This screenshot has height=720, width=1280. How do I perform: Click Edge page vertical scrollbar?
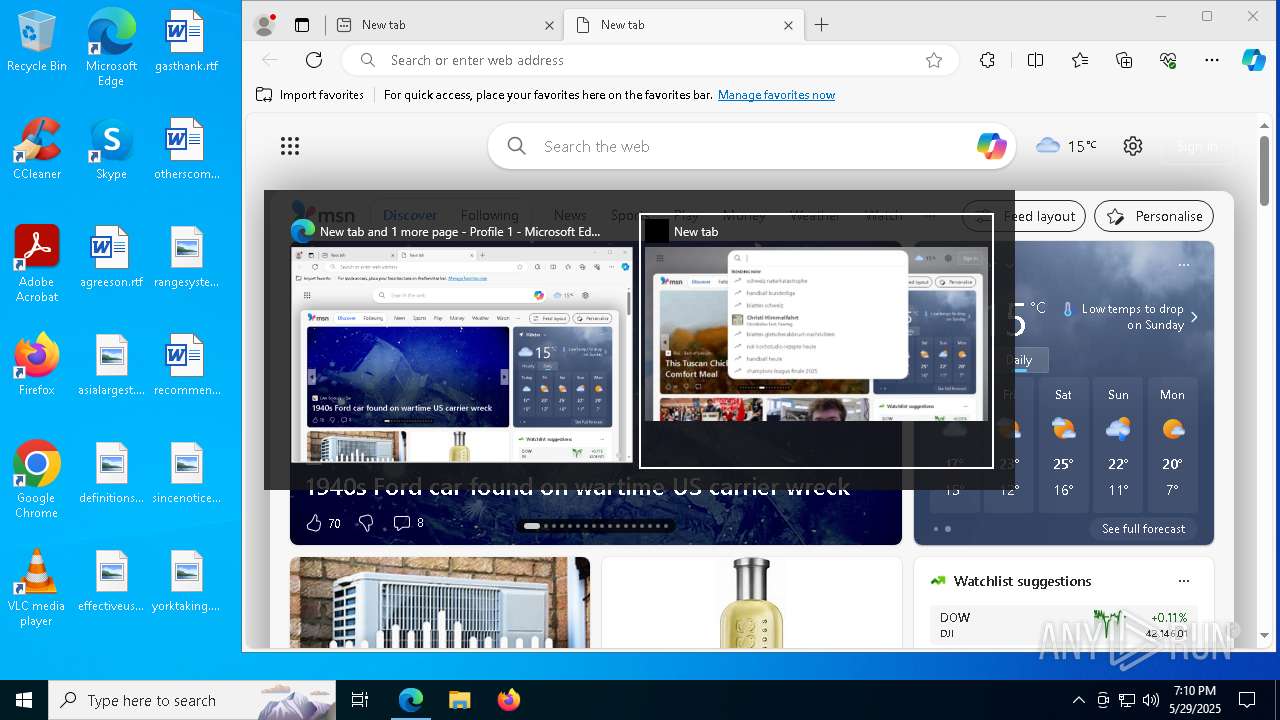(x=1264, y=170)
